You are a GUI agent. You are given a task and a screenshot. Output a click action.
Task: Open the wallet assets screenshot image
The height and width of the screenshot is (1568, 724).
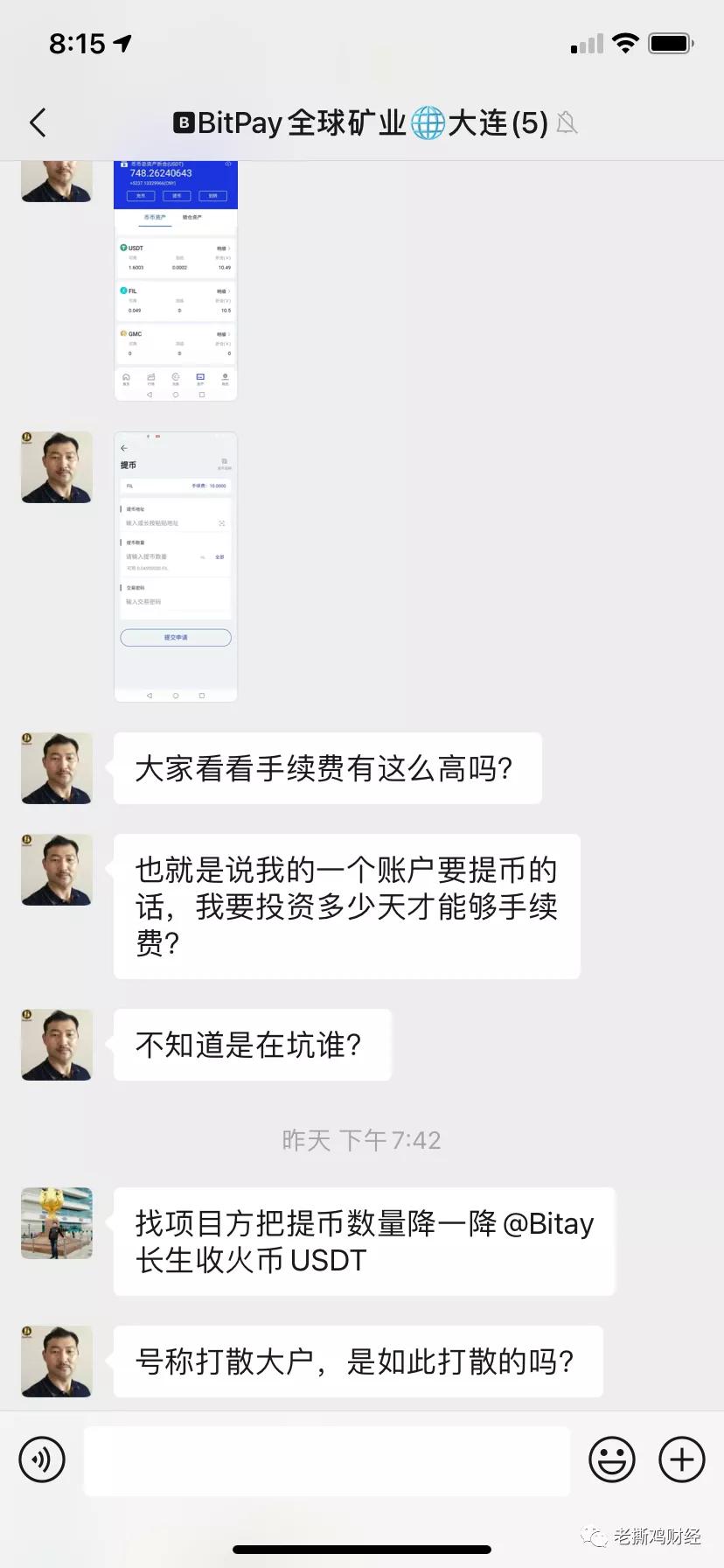tap(176, 280)
